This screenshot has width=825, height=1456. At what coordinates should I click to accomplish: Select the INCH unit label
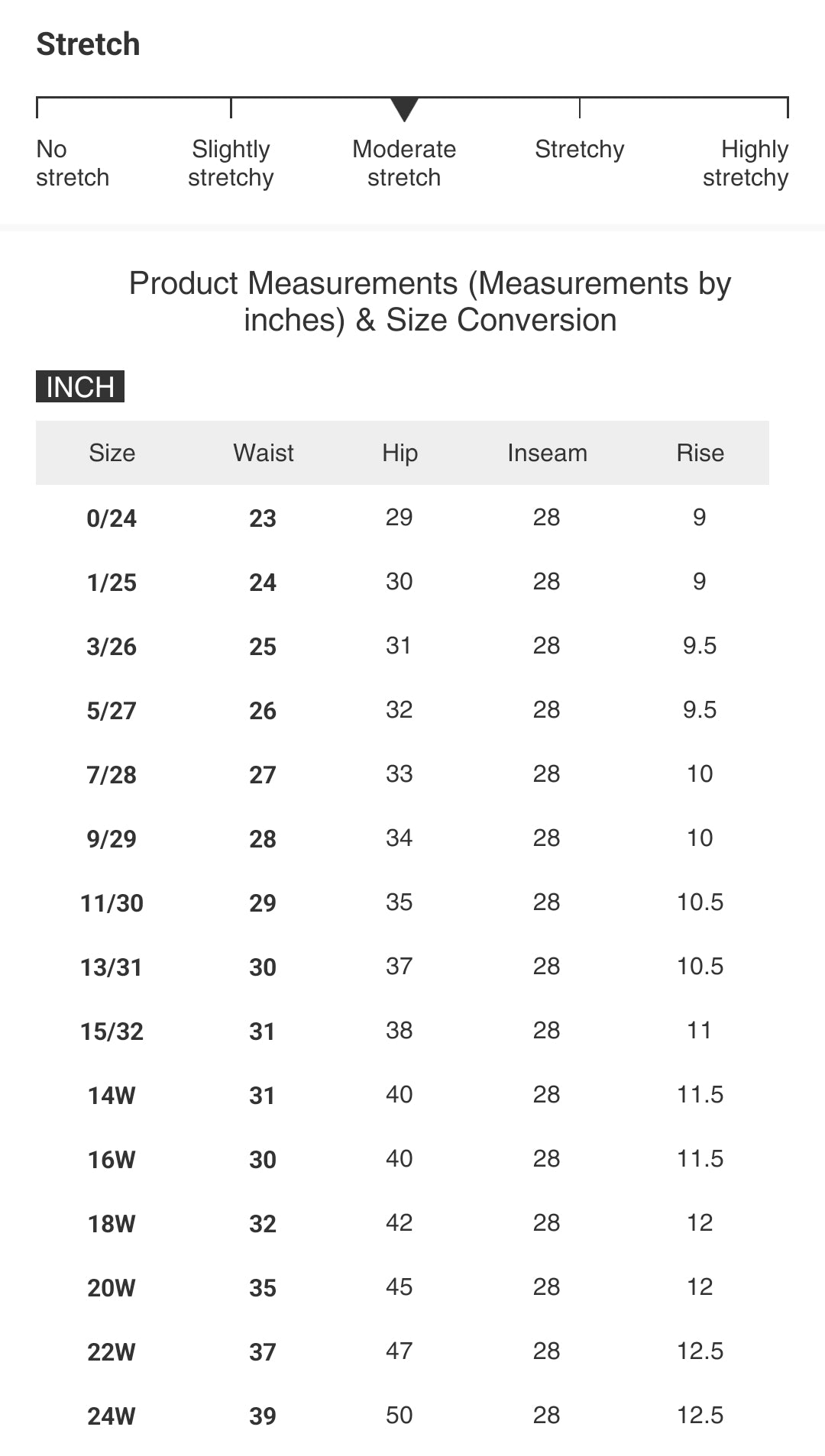[x=80, y=387]
